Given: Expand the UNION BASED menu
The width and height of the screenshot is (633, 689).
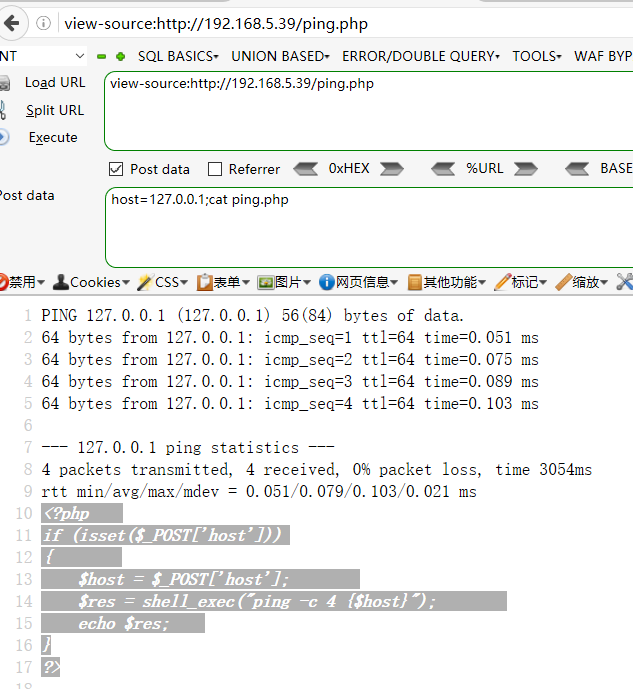Looking at the screenshot, I should click(x=280, y=57).
